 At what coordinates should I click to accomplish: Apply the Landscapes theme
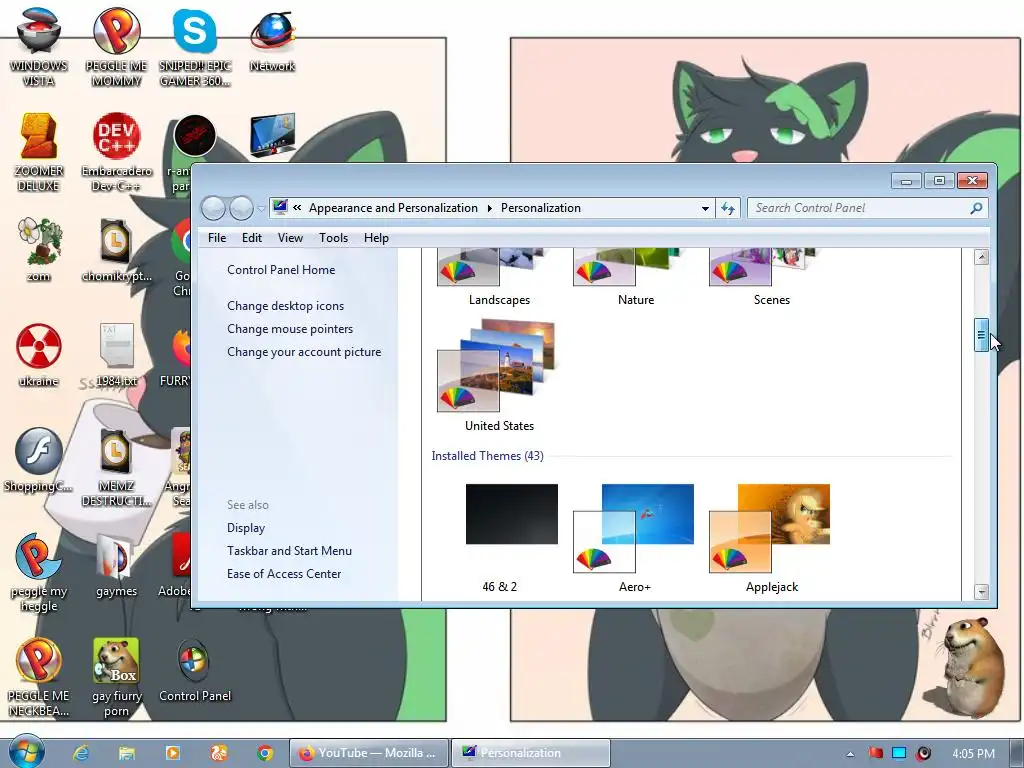click(x=499, y=278)
